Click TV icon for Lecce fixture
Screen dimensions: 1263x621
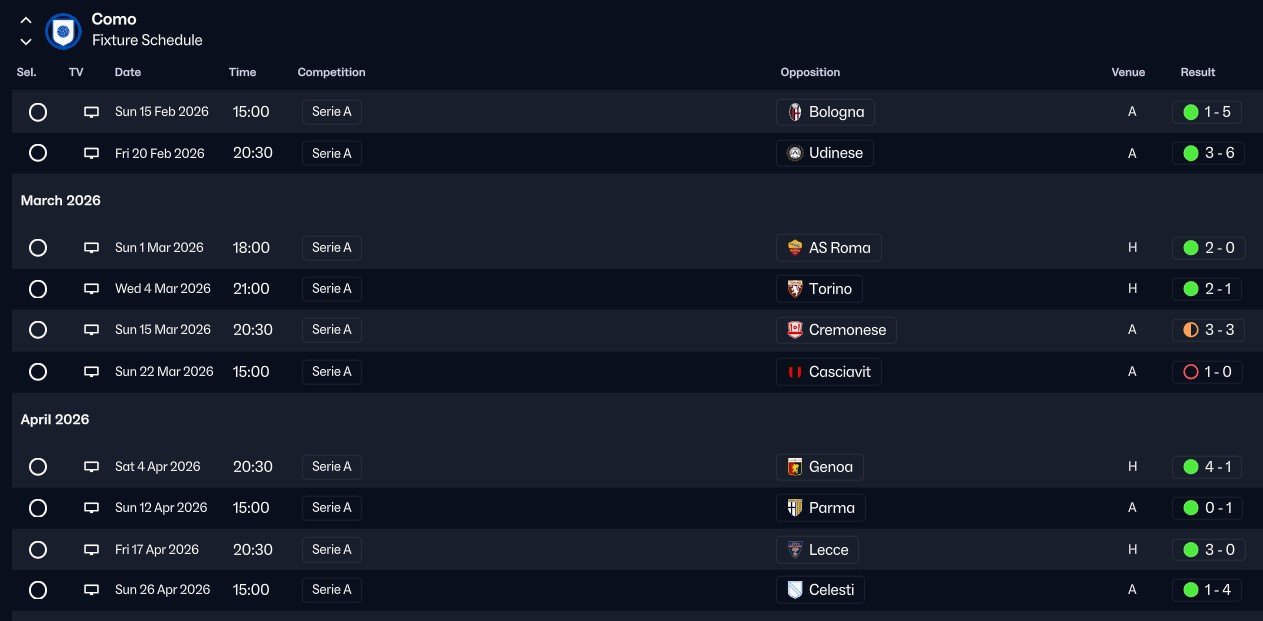click(91, 550)
